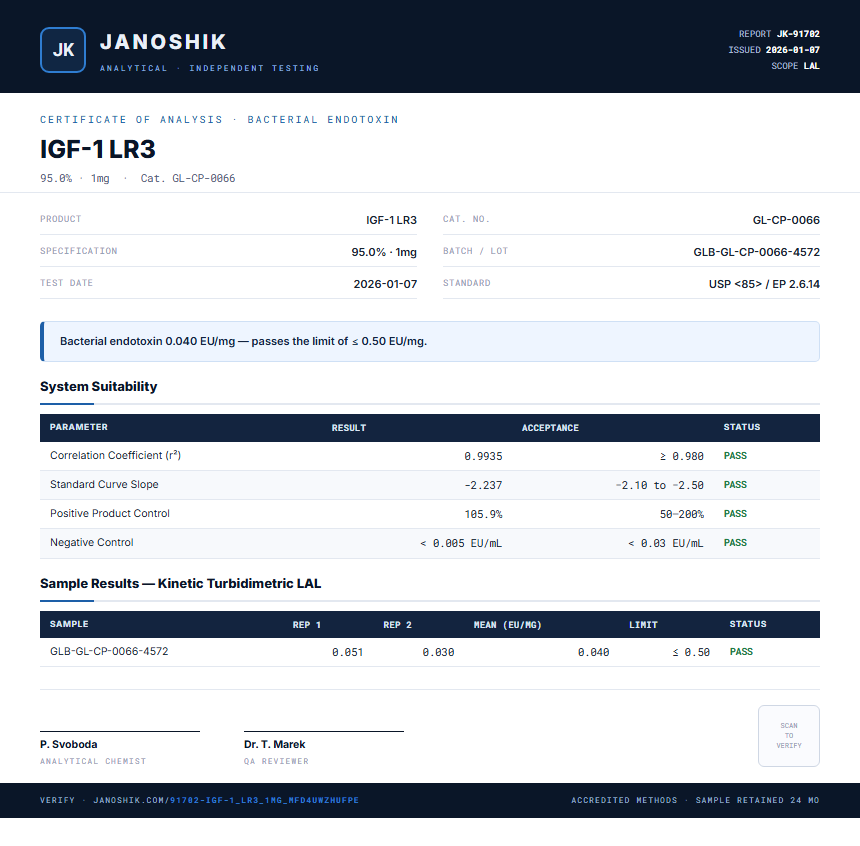Click the Negative Control row label
The width and height of the screenshot is (860, 846).
92,543
